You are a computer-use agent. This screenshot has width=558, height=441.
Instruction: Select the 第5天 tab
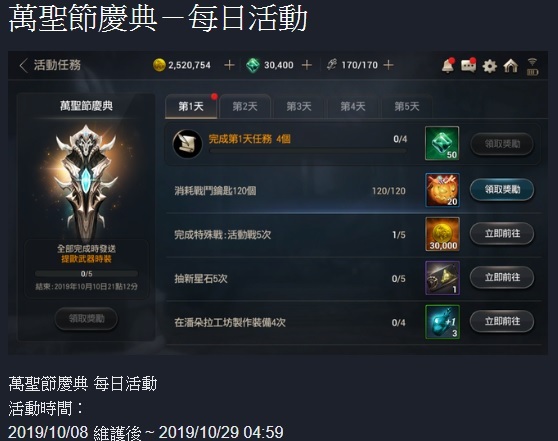click(407, 106)
